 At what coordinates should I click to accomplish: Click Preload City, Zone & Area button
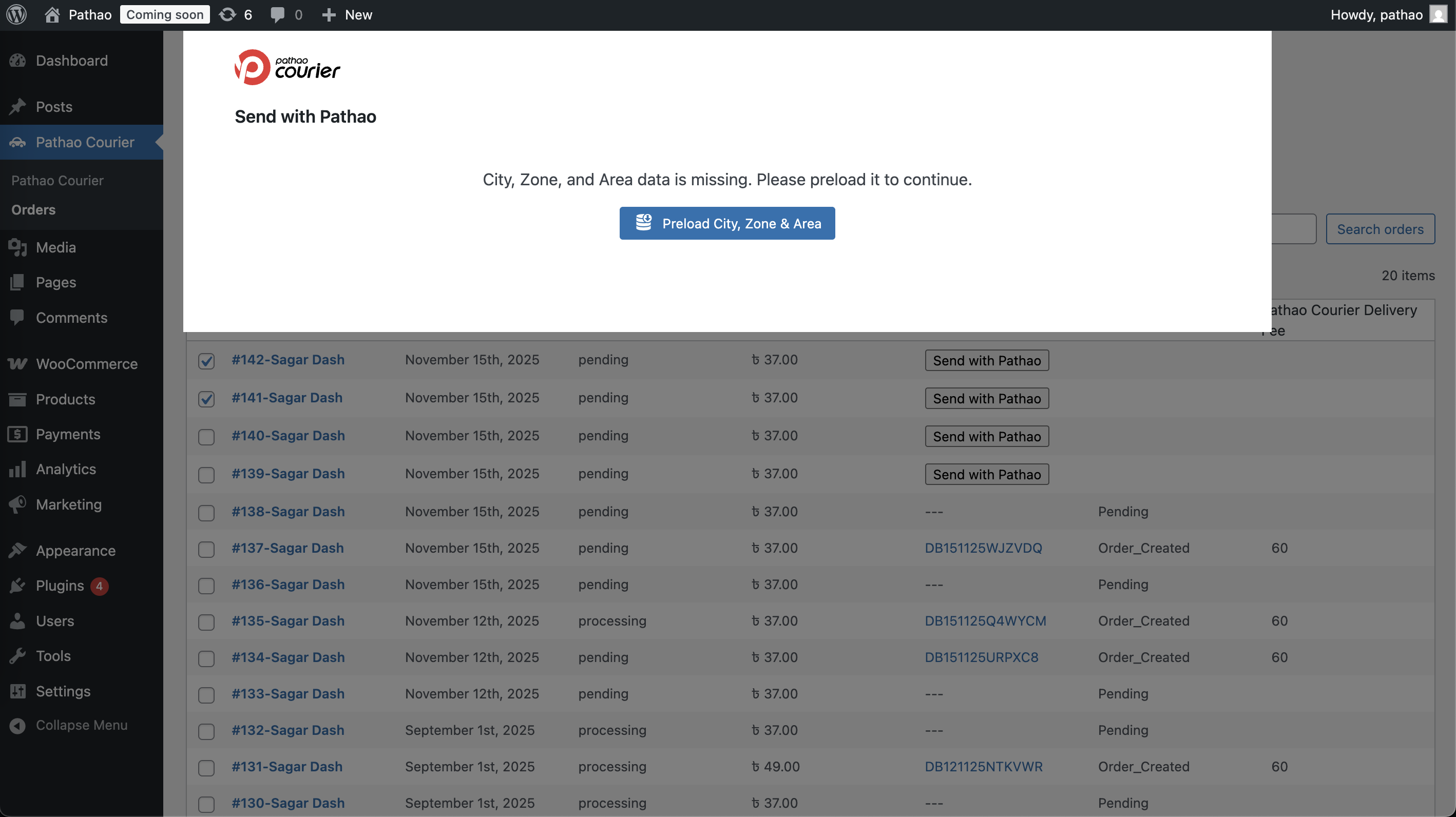(x=727, y=223)
